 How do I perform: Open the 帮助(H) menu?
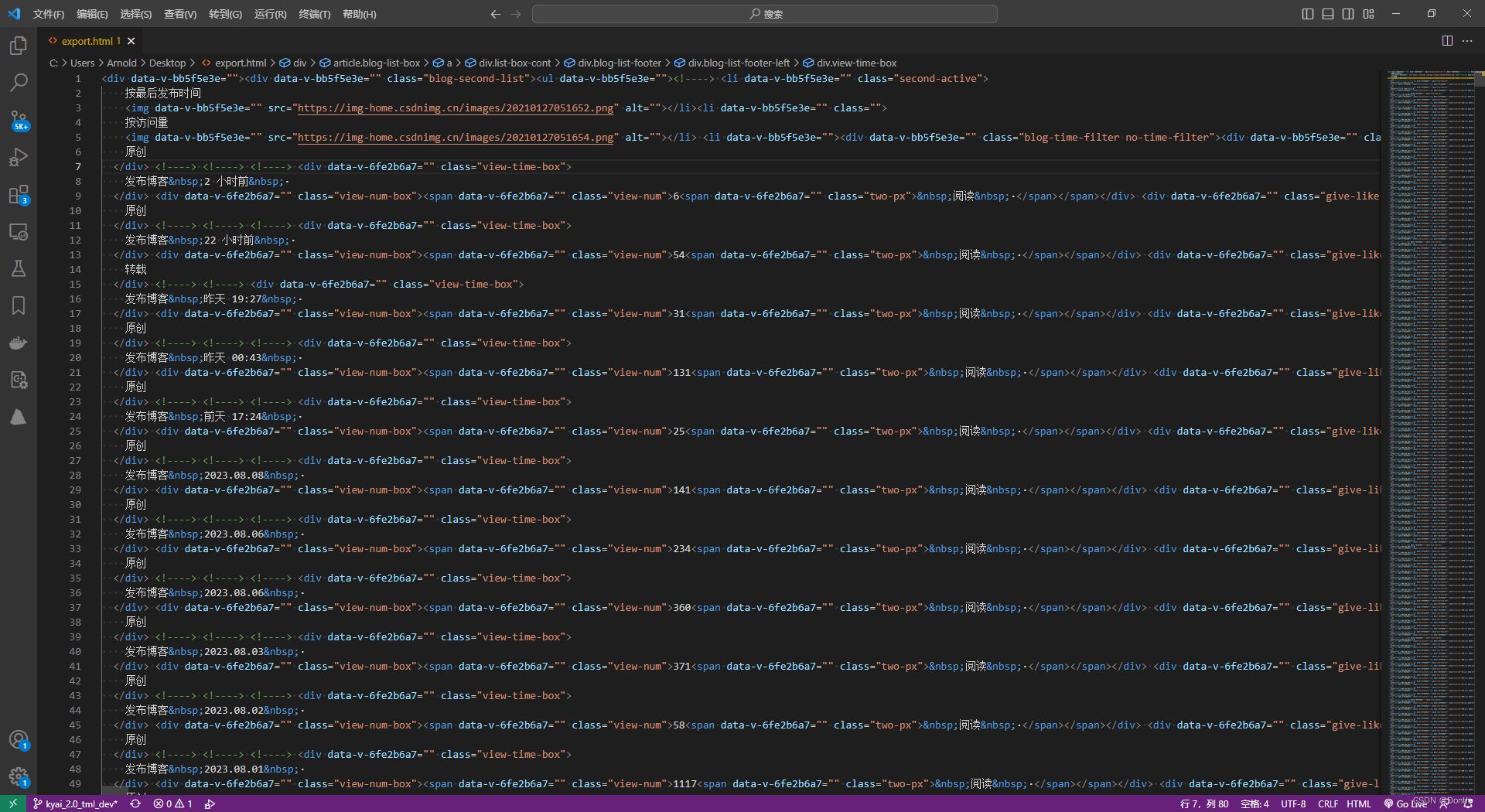click(x=359, y=14)
